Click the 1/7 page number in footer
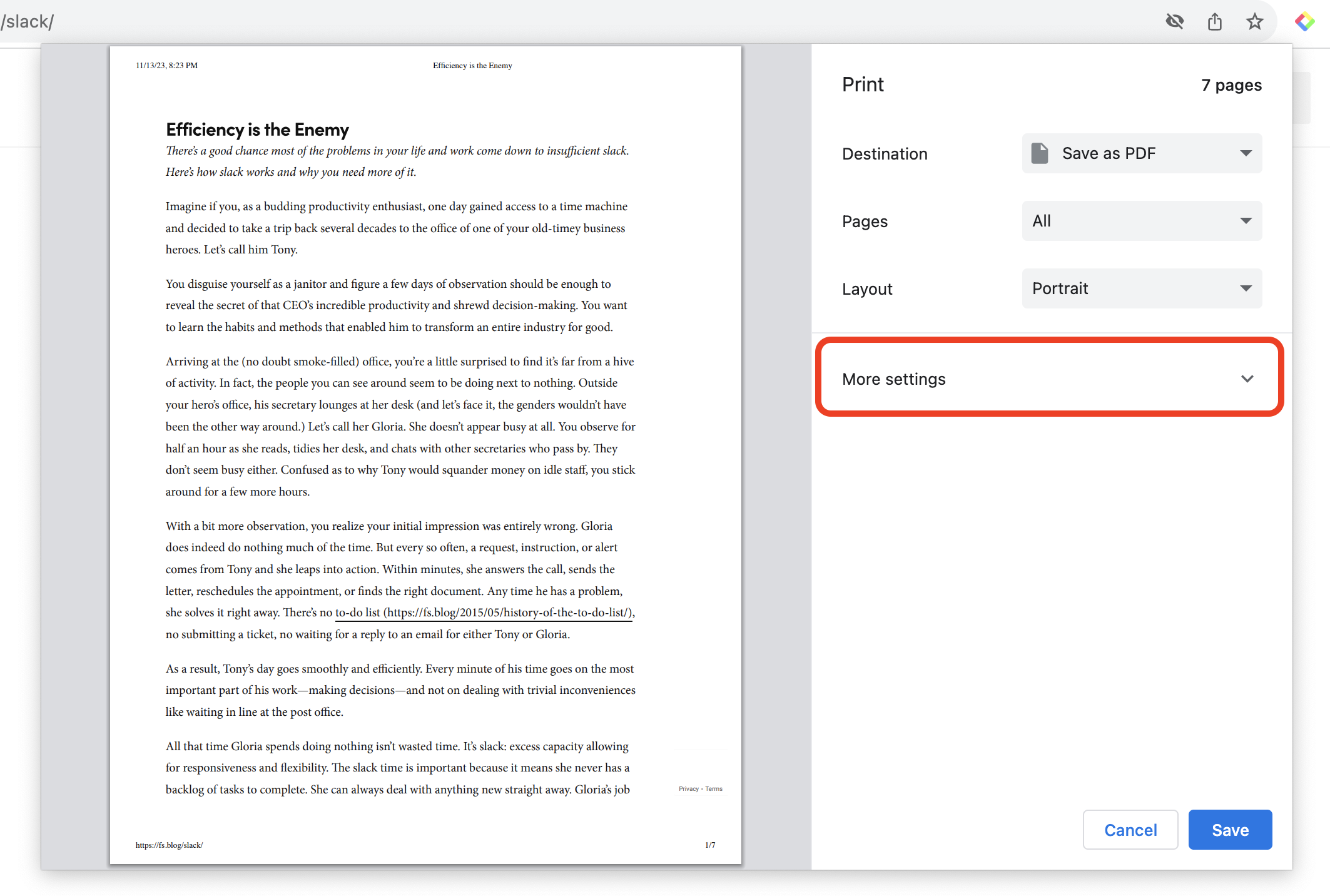This screenshot has width=1330, height=896. (x=710, y=845)
